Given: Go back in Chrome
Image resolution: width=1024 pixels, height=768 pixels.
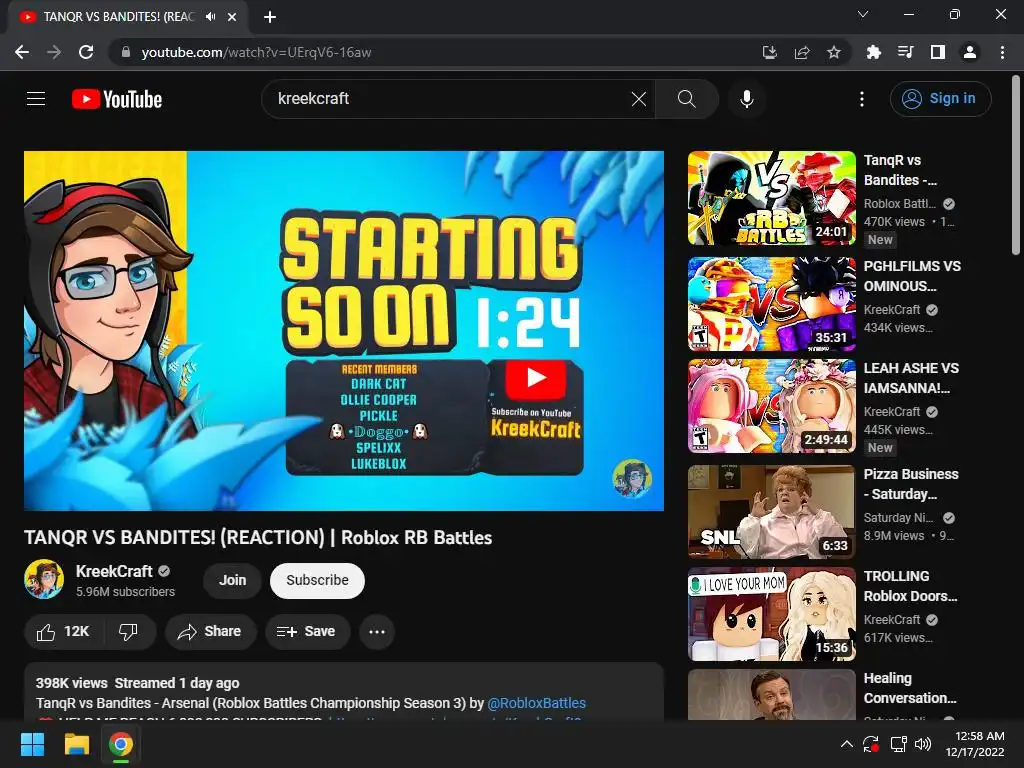Looking at the screenshot, I should (22, 52).
